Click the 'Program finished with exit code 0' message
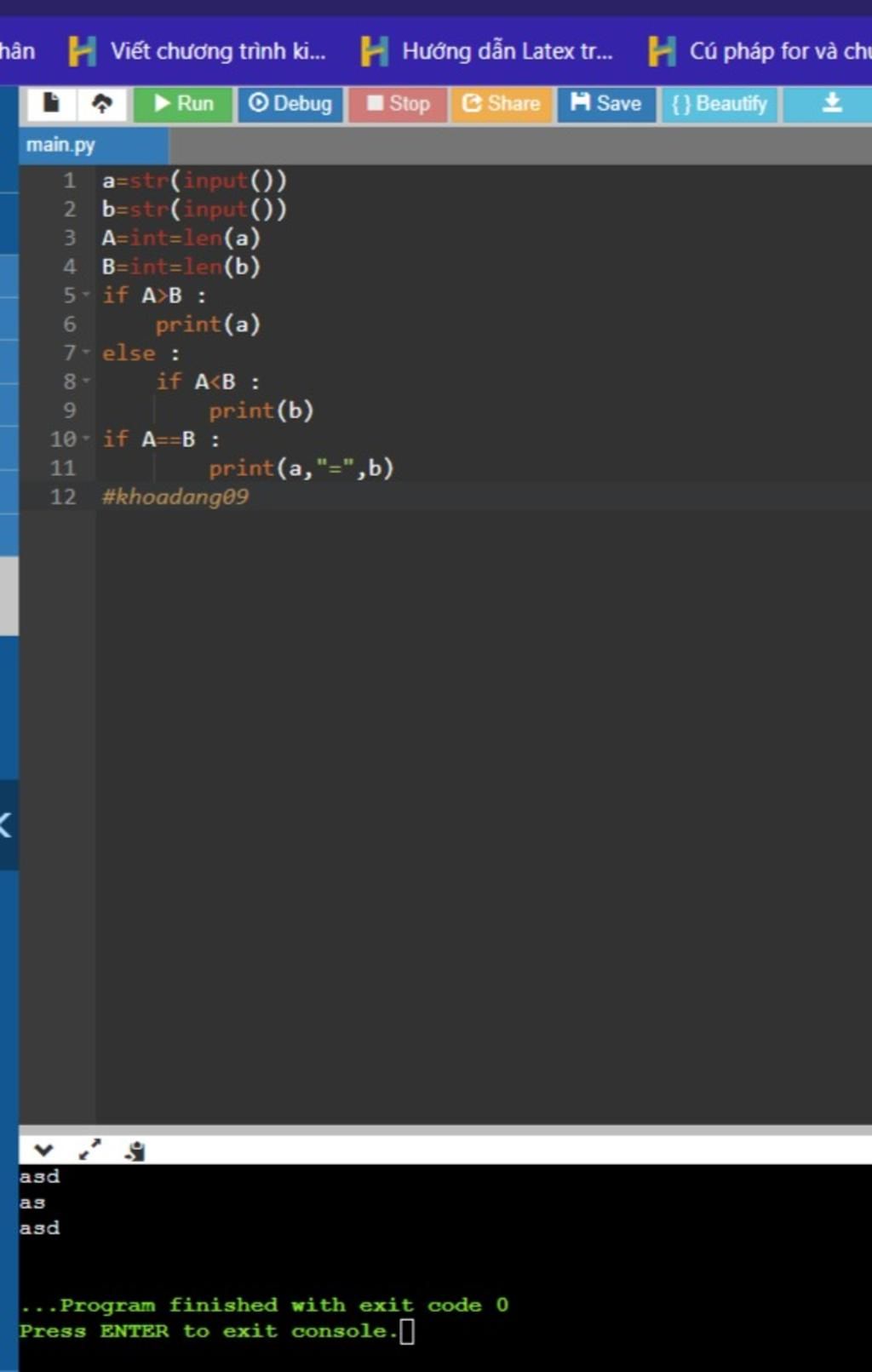 [265, 1305]
